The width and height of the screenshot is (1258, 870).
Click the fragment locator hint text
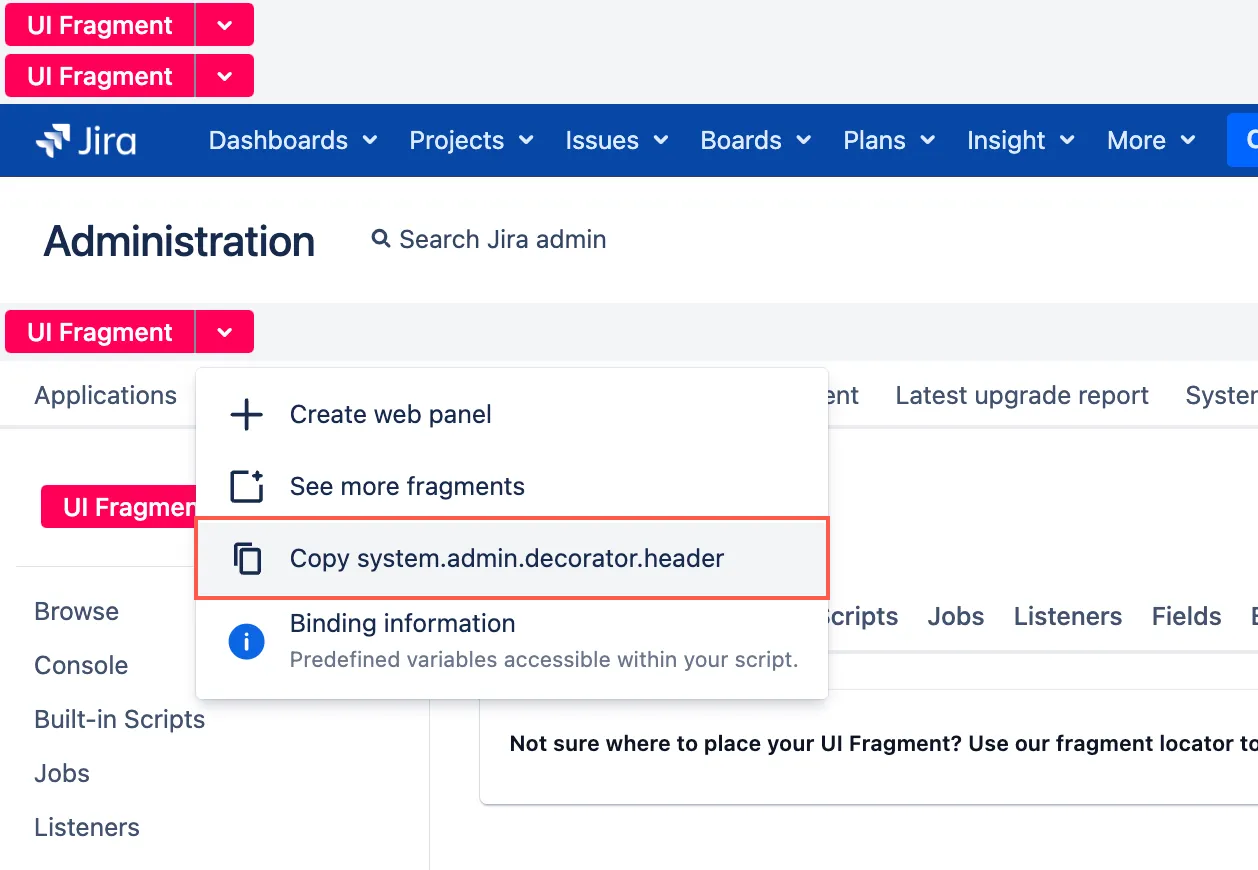[x=883, y=744]
